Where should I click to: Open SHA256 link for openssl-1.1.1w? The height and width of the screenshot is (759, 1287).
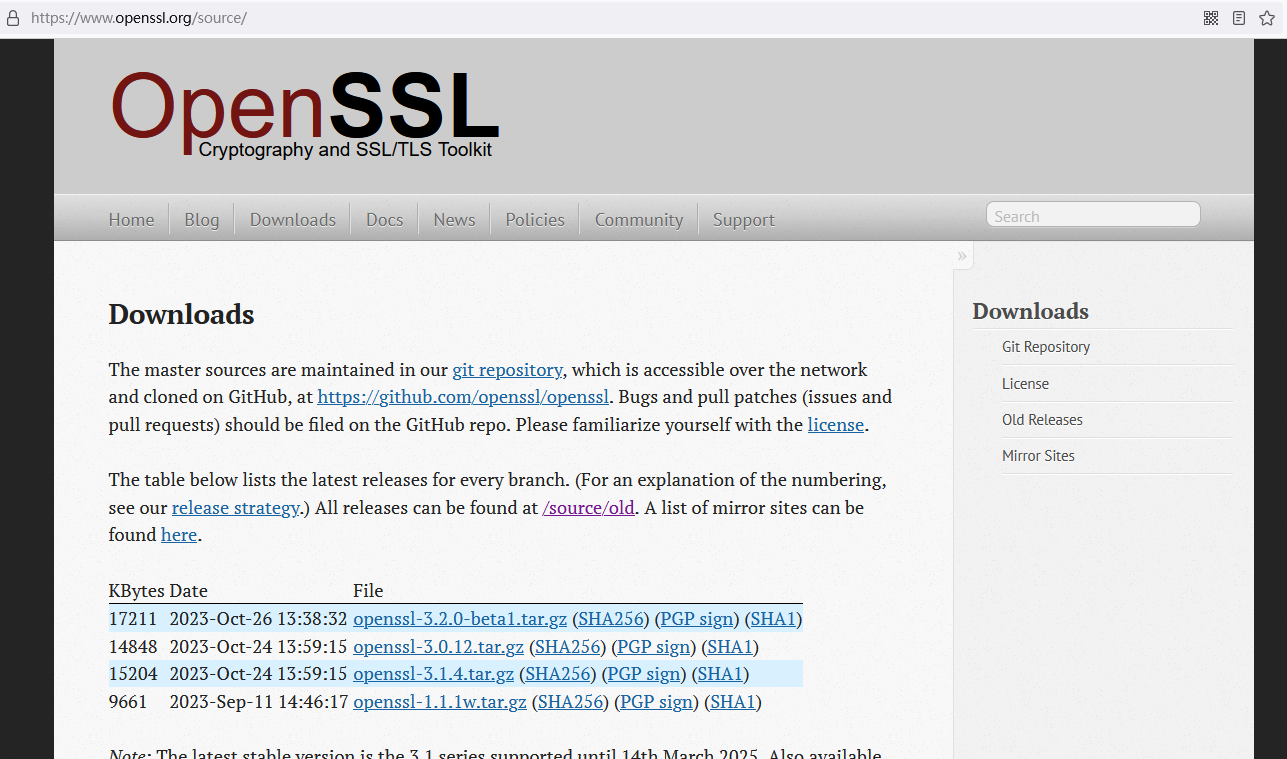[x=571, y=702]
